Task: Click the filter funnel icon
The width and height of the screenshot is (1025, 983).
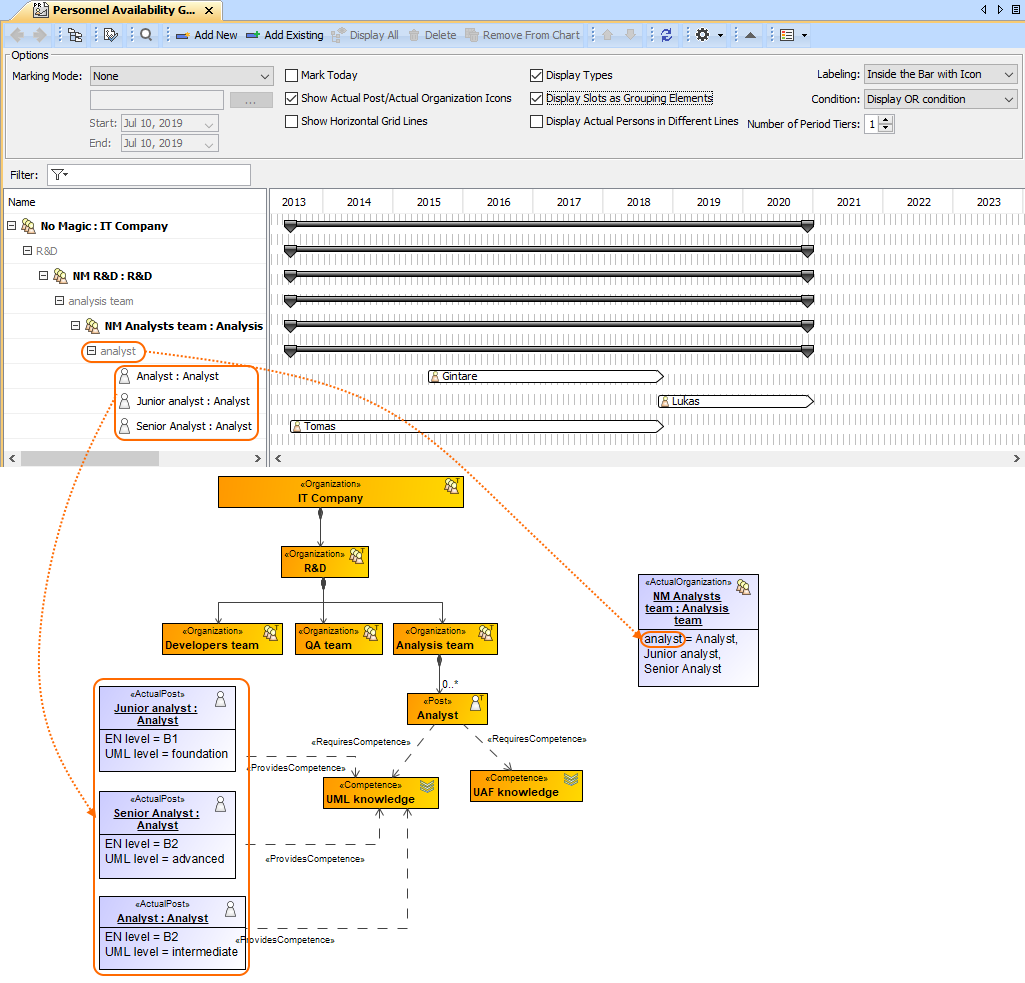Action: [58, 175]
